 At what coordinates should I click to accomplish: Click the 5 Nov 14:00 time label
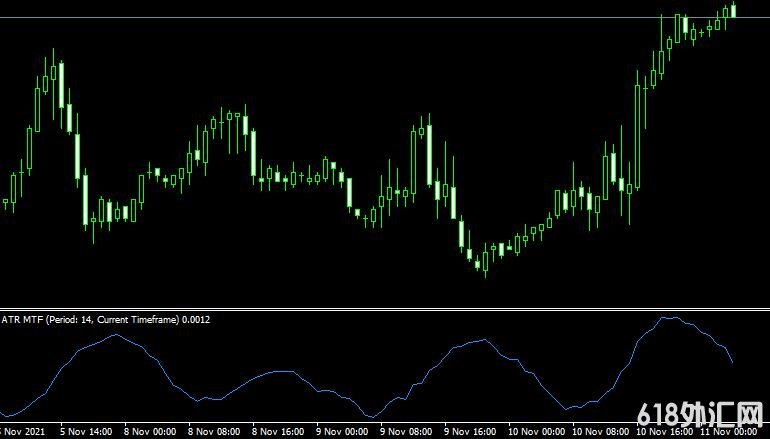86,432
